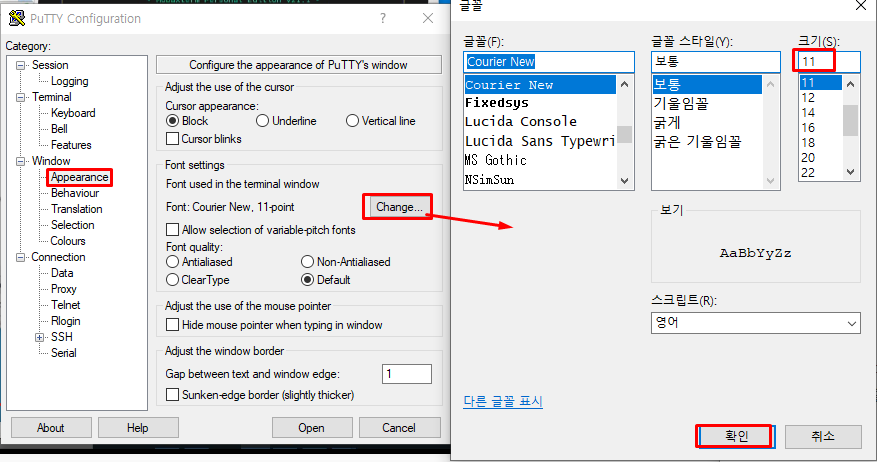
Task: Click the gap between text and window edge field
Action: (x=407, y=374)
